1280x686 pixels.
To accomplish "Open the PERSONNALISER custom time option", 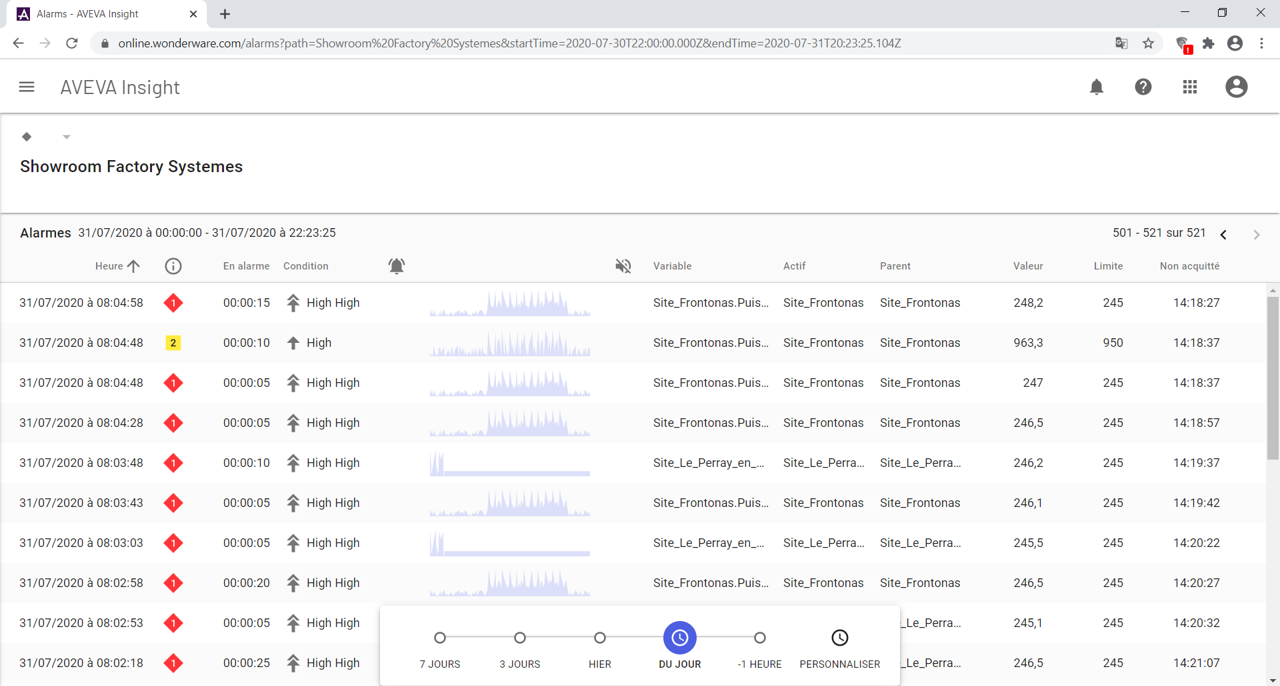I will 839,638.
